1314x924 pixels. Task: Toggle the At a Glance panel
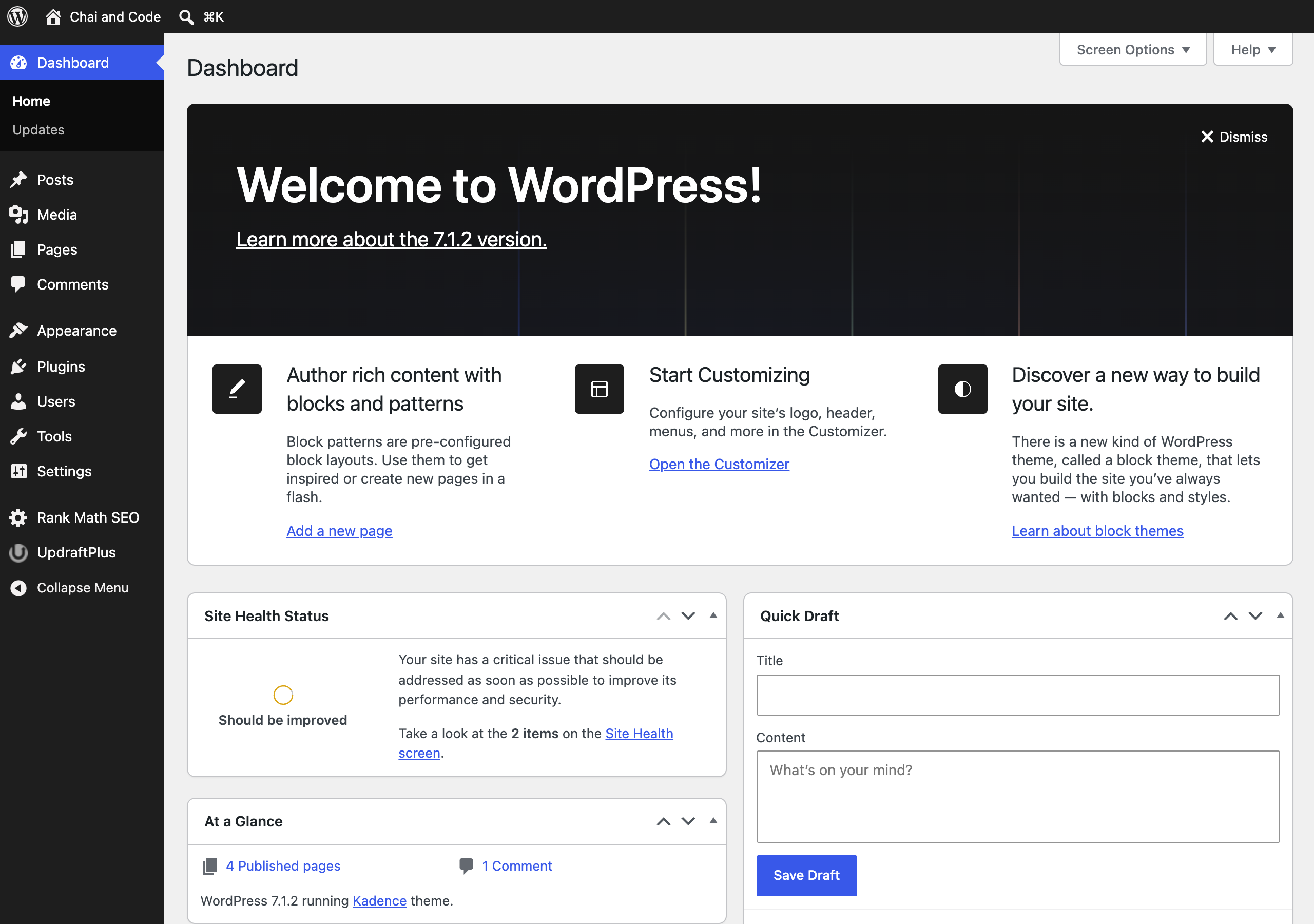point(713,820)
